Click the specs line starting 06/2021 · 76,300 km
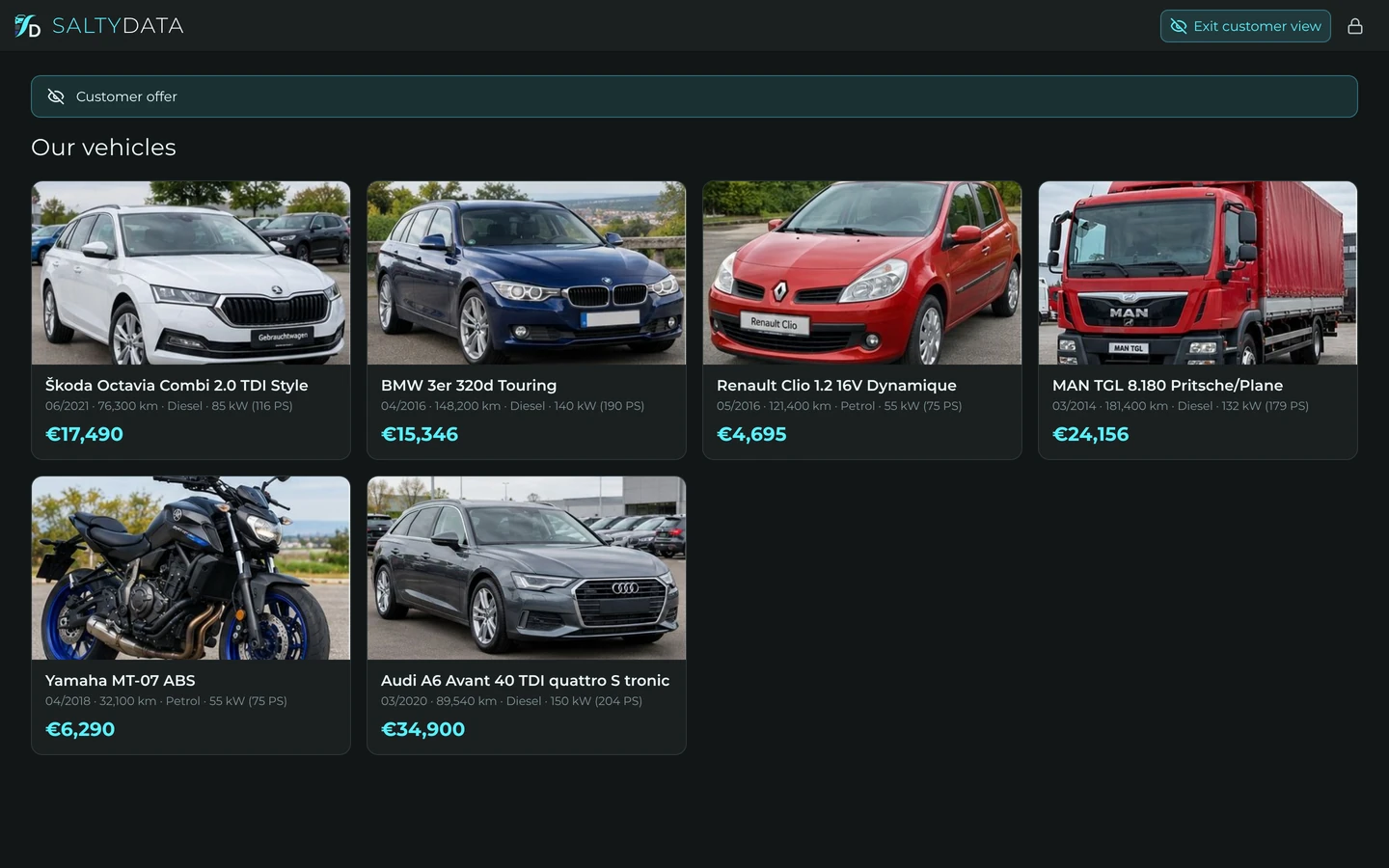This screenshot has width=1389, height=868. coord(169,406)
